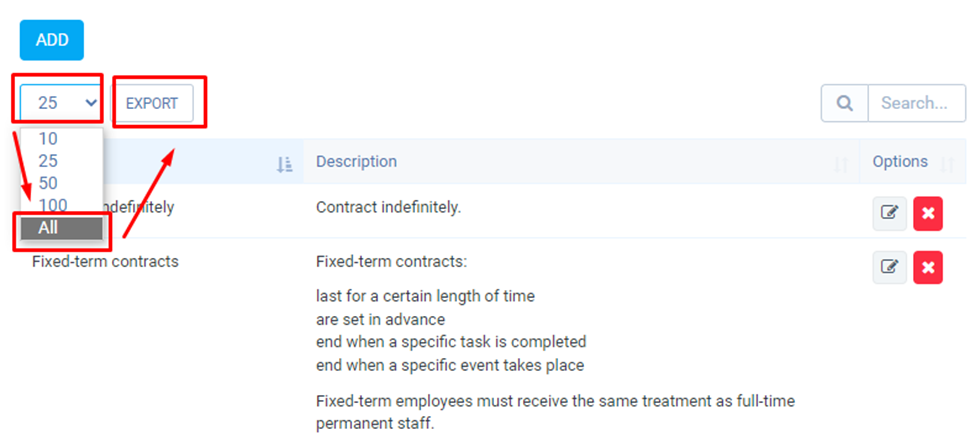Screen dimensions: 975x446
Task: Choose 25 in the page length list
Action: pos(48,161)
